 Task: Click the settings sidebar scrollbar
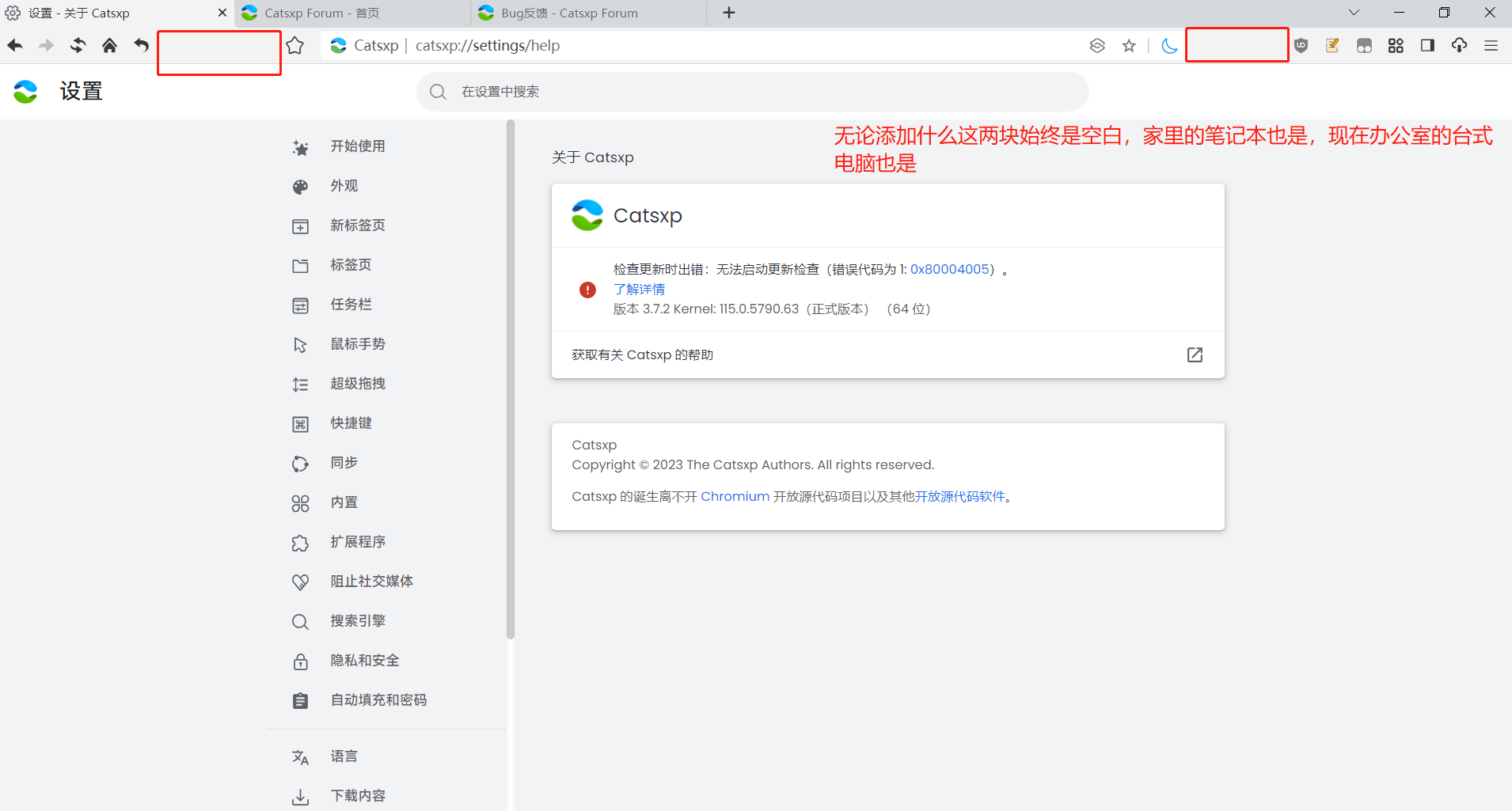tap(511, 380)
